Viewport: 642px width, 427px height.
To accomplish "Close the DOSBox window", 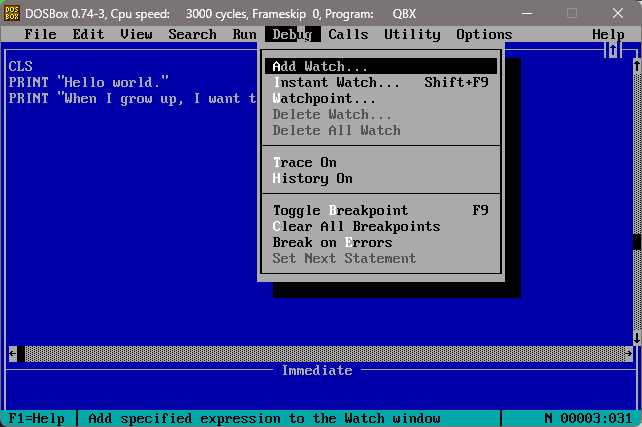I will (617, 14).
